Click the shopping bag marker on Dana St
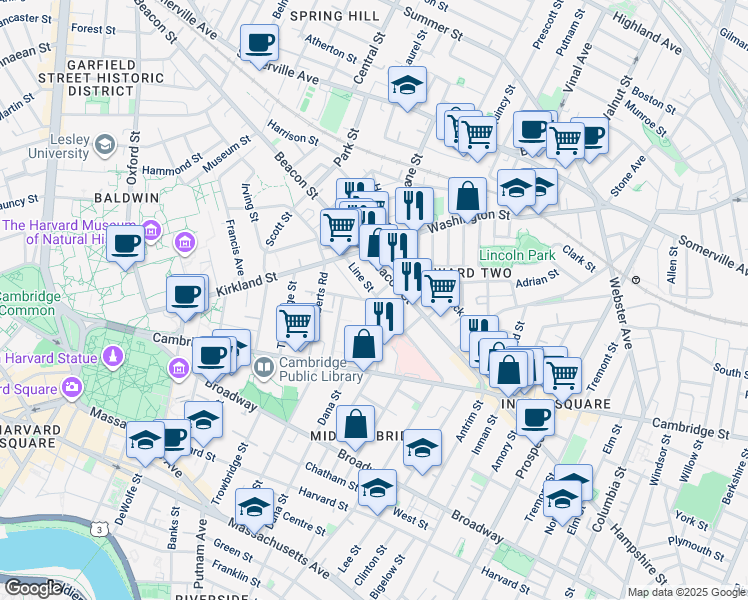748x600 pixels. (355, 425)
